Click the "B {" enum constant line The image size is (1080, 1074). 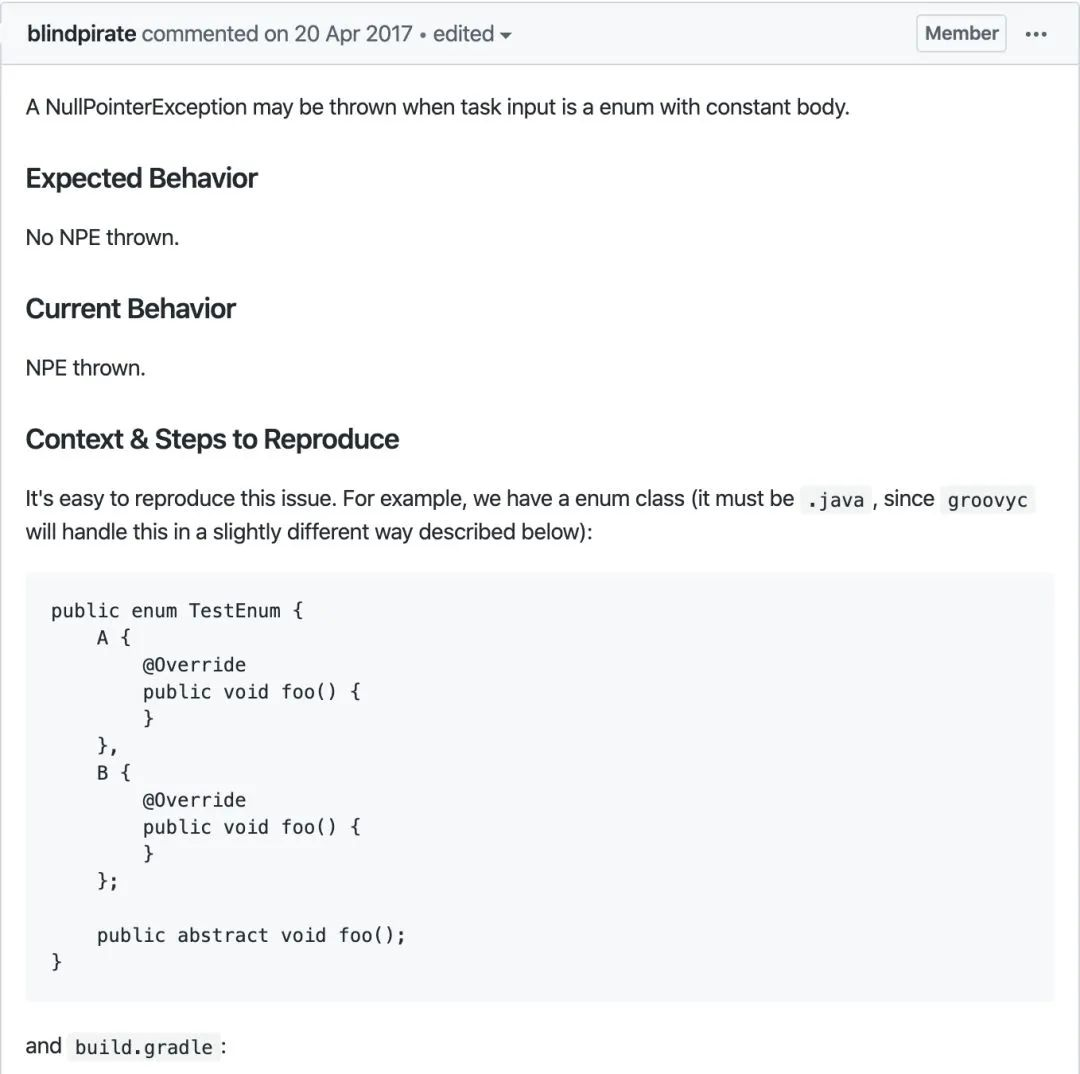(114, 773)
